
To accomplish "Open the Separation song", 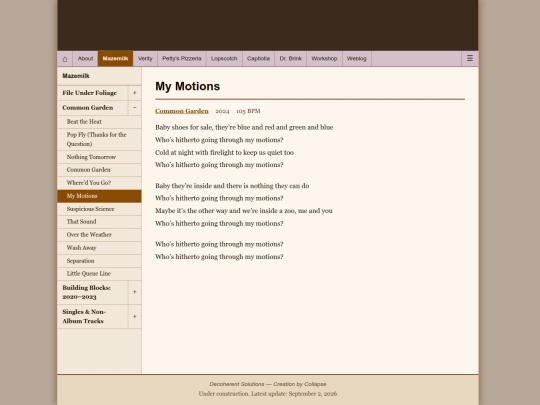I will point(99,261).
